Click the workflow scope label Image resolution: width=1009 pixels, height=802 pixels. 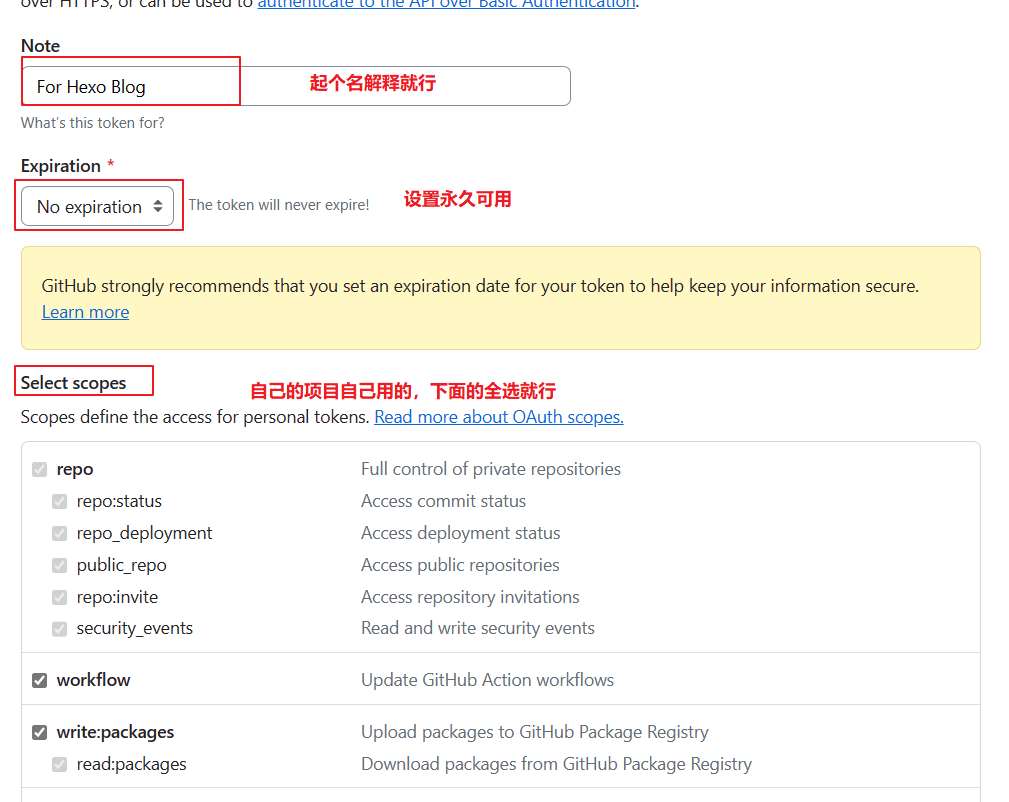(93, 680)
